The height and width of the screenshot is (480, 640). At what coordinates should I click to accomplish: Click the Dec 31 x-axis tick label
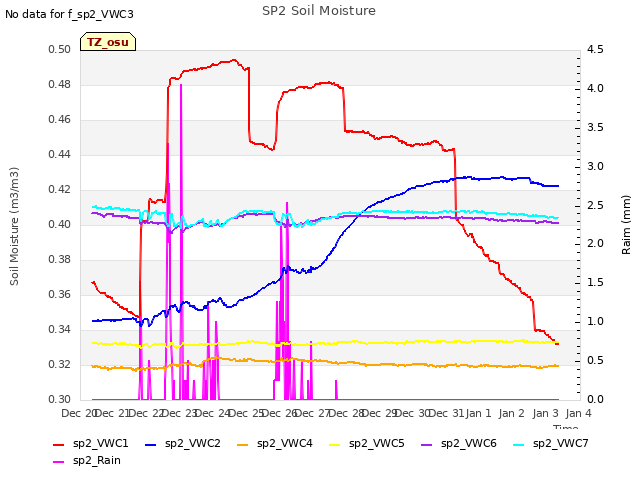(447, 413)
